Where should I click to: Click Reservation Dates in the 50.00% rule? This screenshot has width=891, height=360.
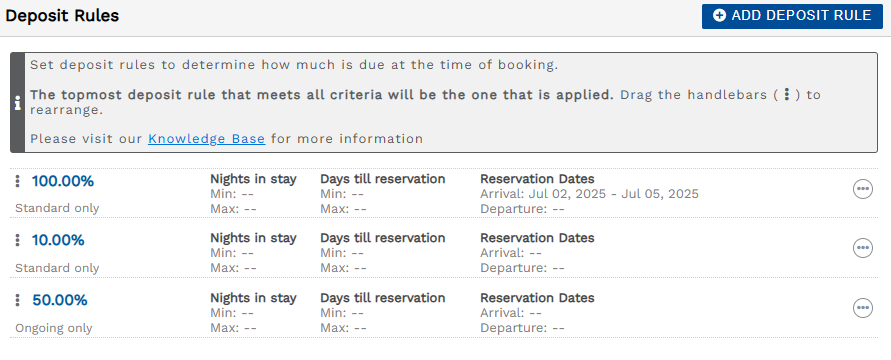tap(537, 298)
